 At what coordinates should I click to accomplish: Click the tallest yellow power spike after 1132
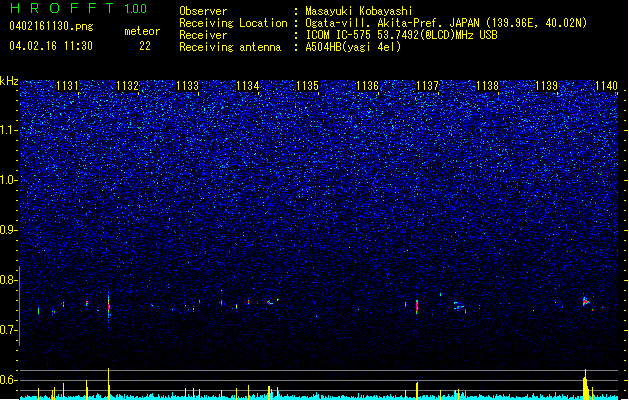(109, 383)
